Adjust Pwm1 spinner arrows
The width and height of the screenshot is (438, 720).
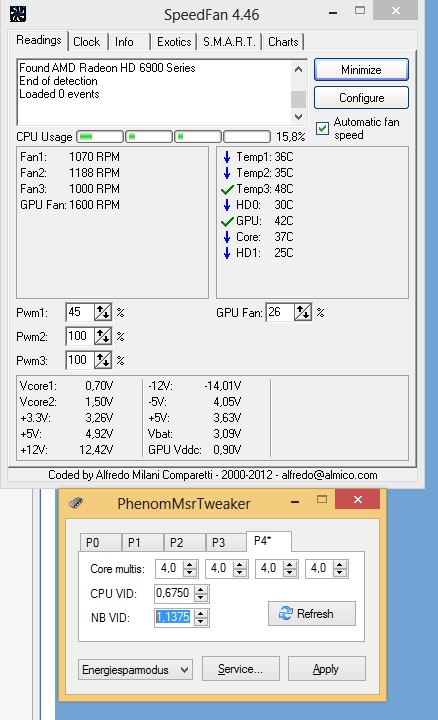click(x=103, y=313)
